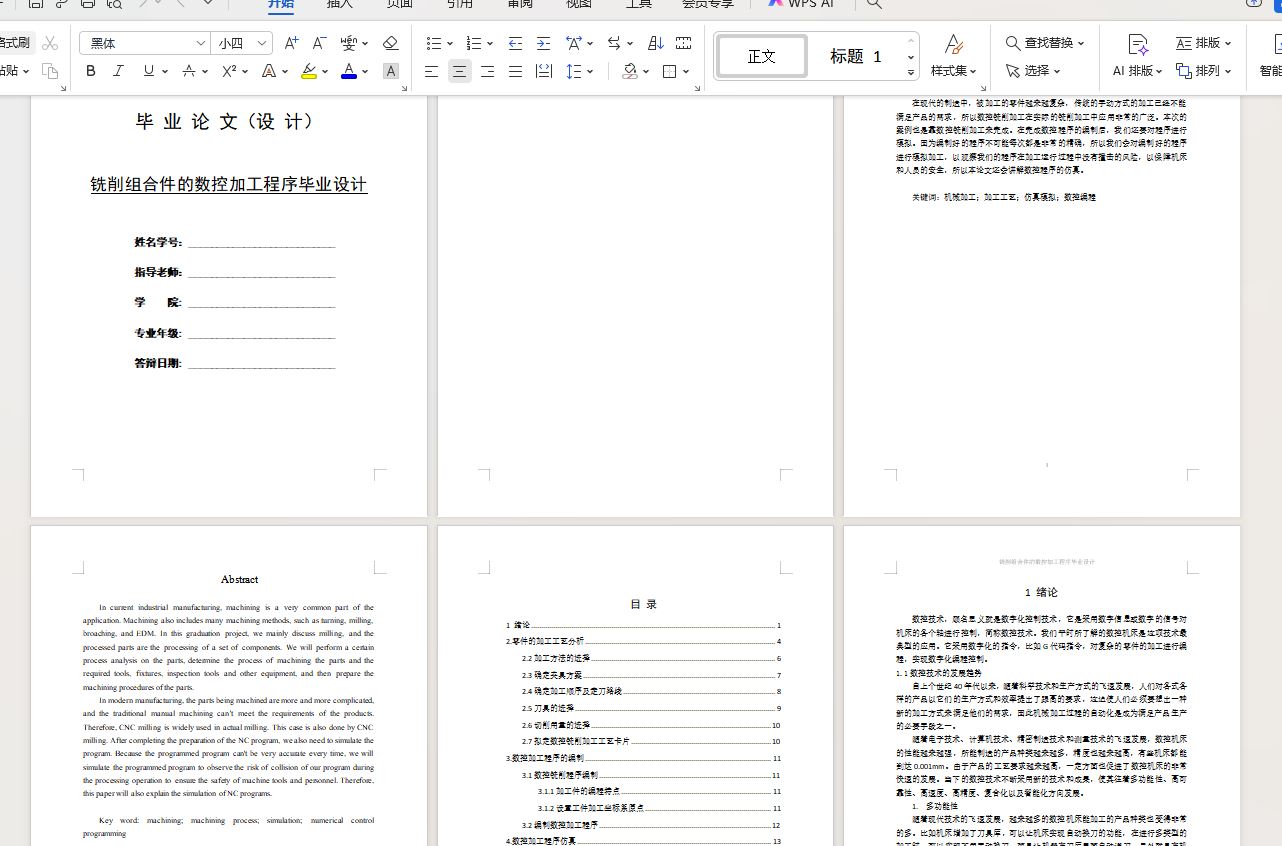Click the paragraph line spacing icon
The height and width of the screenshot is (846, 1282).
574,71
